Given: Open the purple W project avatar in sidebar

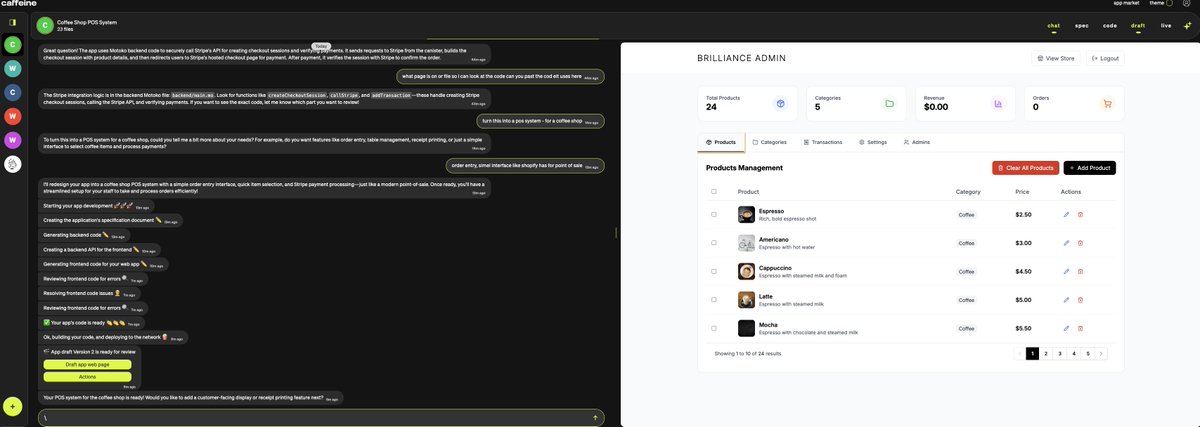Looking at the screenshot, I should pyautogui.click(x=12, y=140).
